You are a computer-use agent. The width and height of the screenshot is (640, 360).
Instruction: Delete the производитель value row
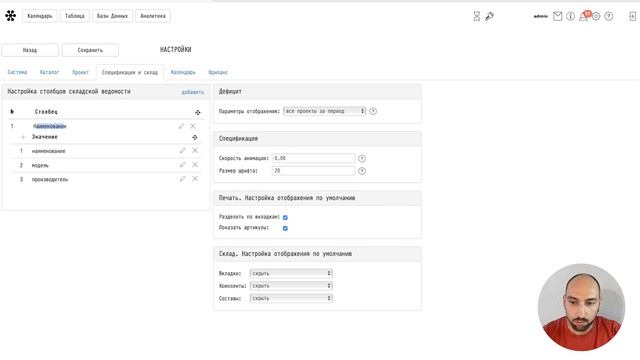click(195, 179)
